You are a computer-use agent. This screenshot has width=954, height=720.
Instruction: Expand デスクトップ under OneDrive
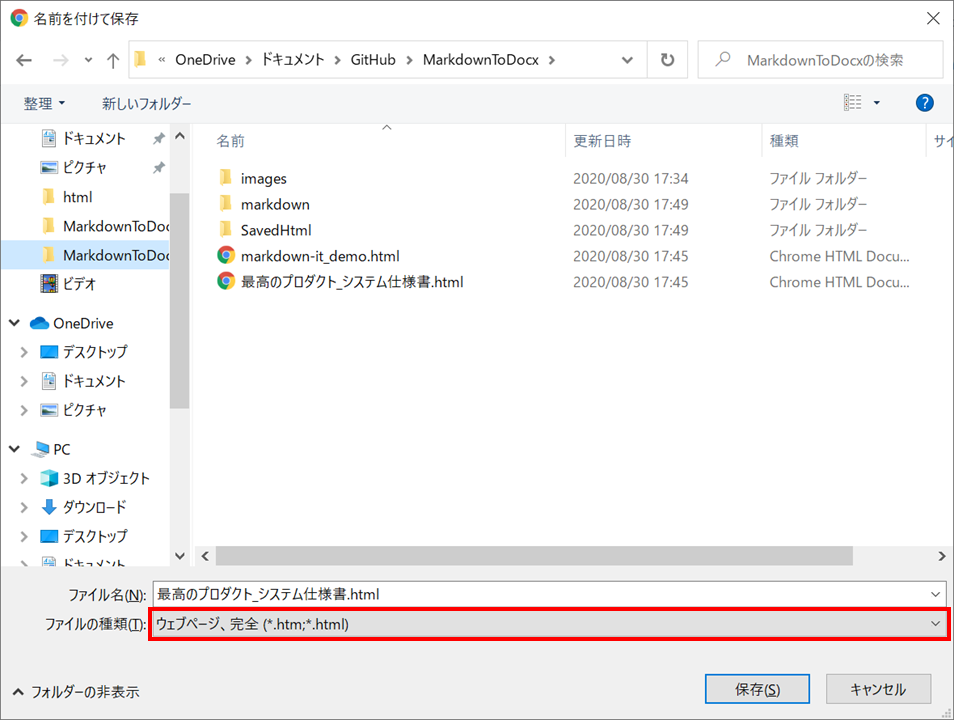pos(24,352)
